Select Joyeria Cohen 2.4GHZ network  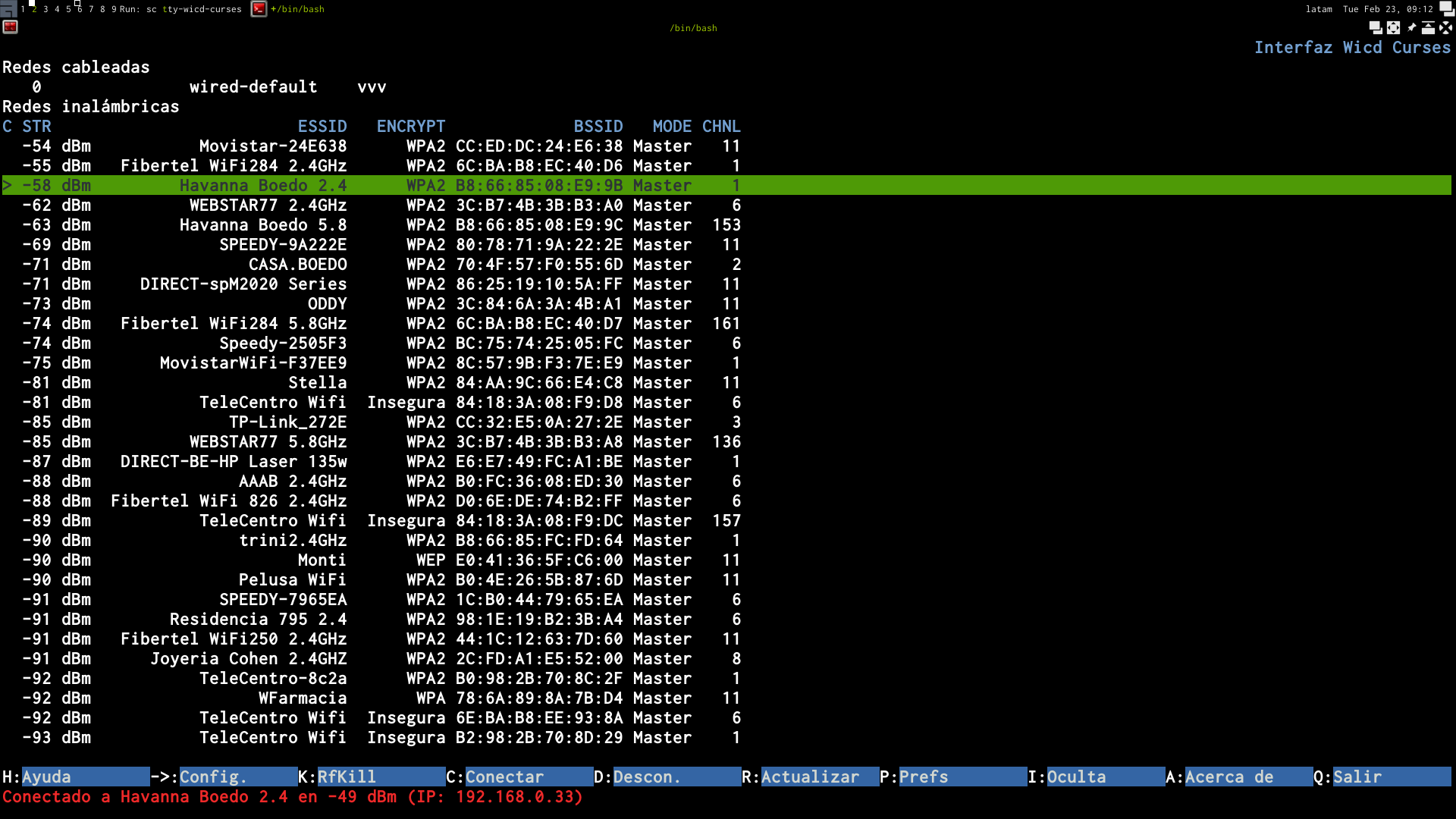(x=726, y=658)
